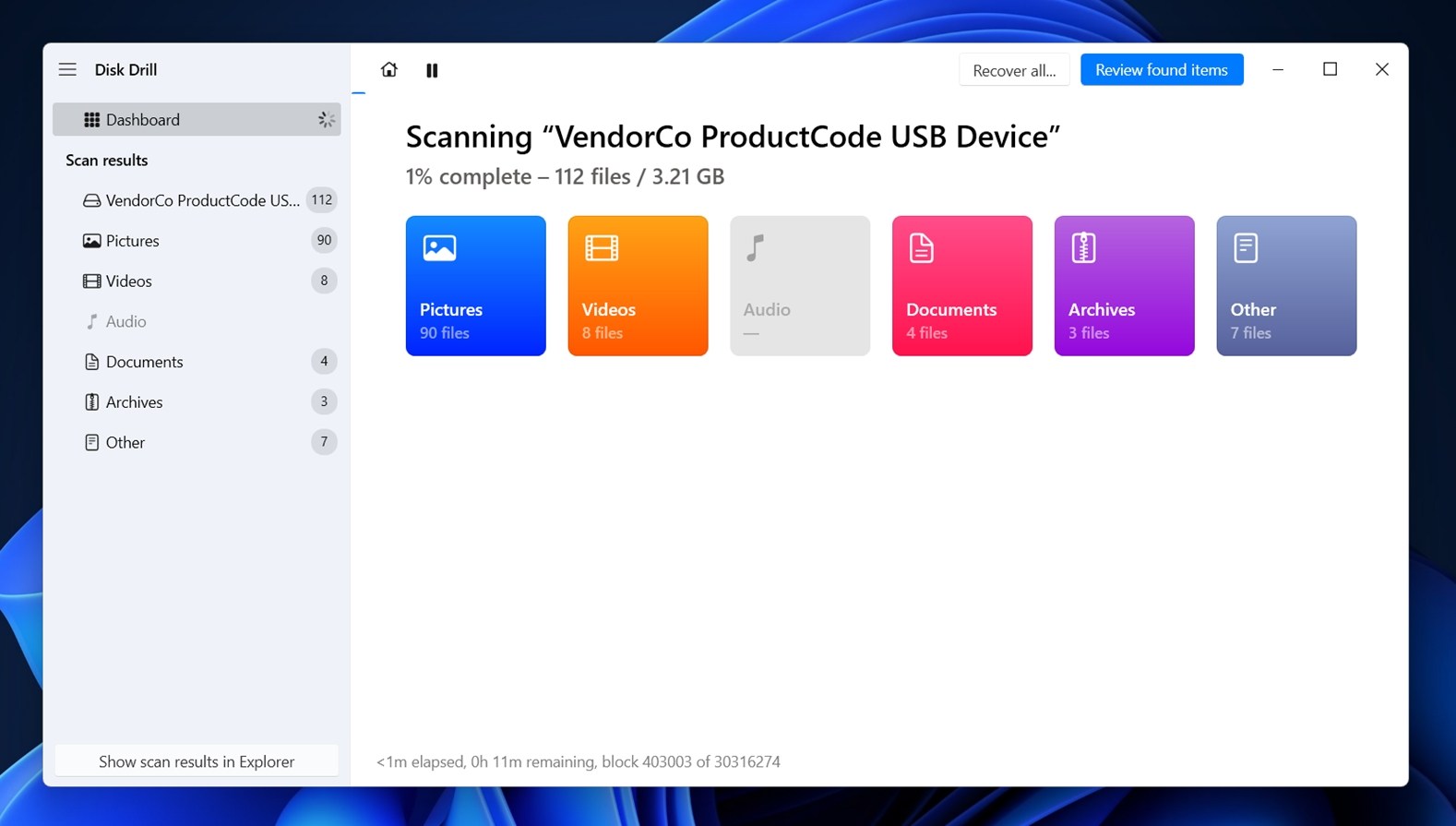This screenshot has width=1456, height=826.
Task: Maximize the Disk Drill window
Action: tap(1330, 69)
